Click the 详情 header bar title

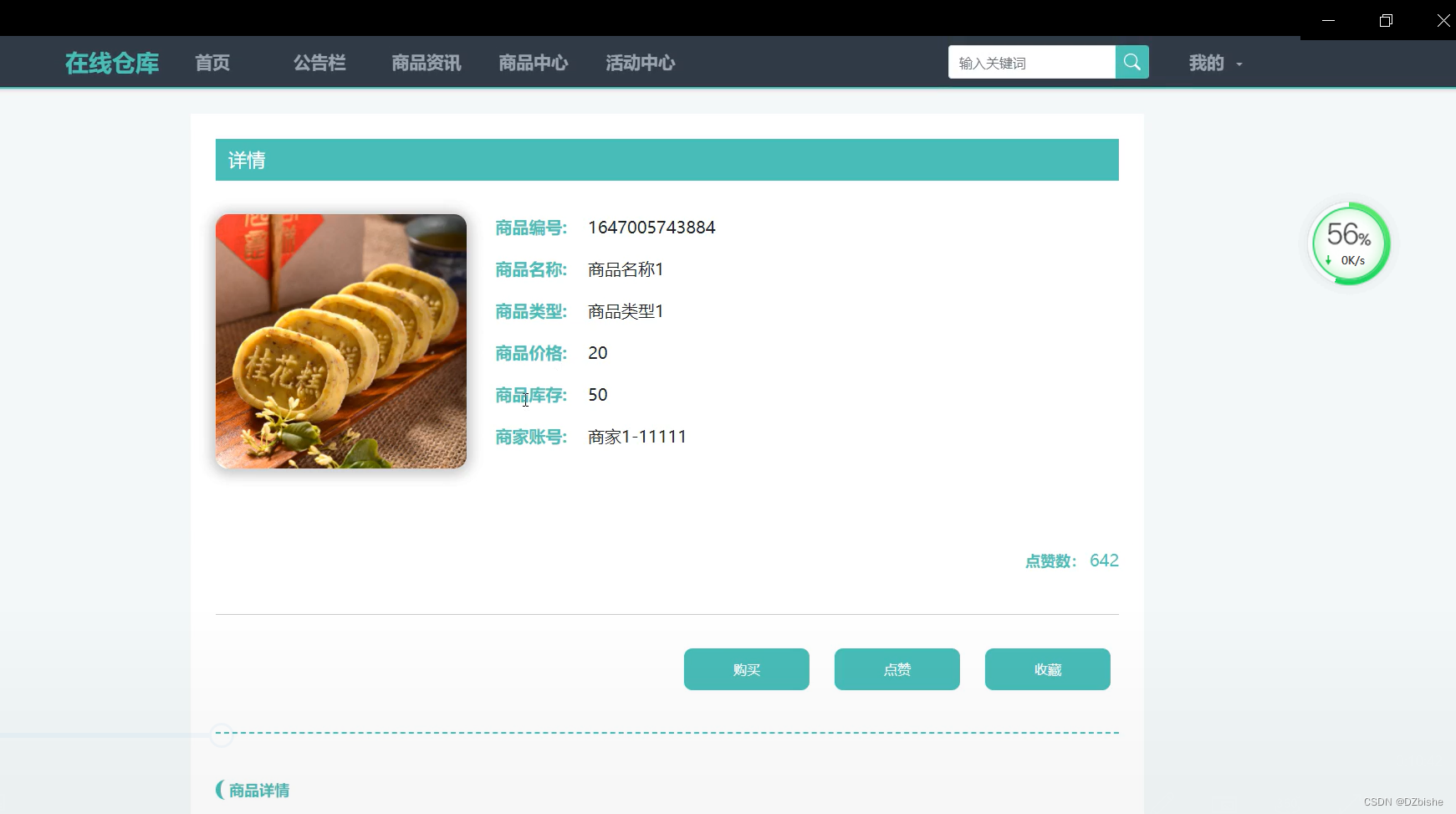pos(247,160)
